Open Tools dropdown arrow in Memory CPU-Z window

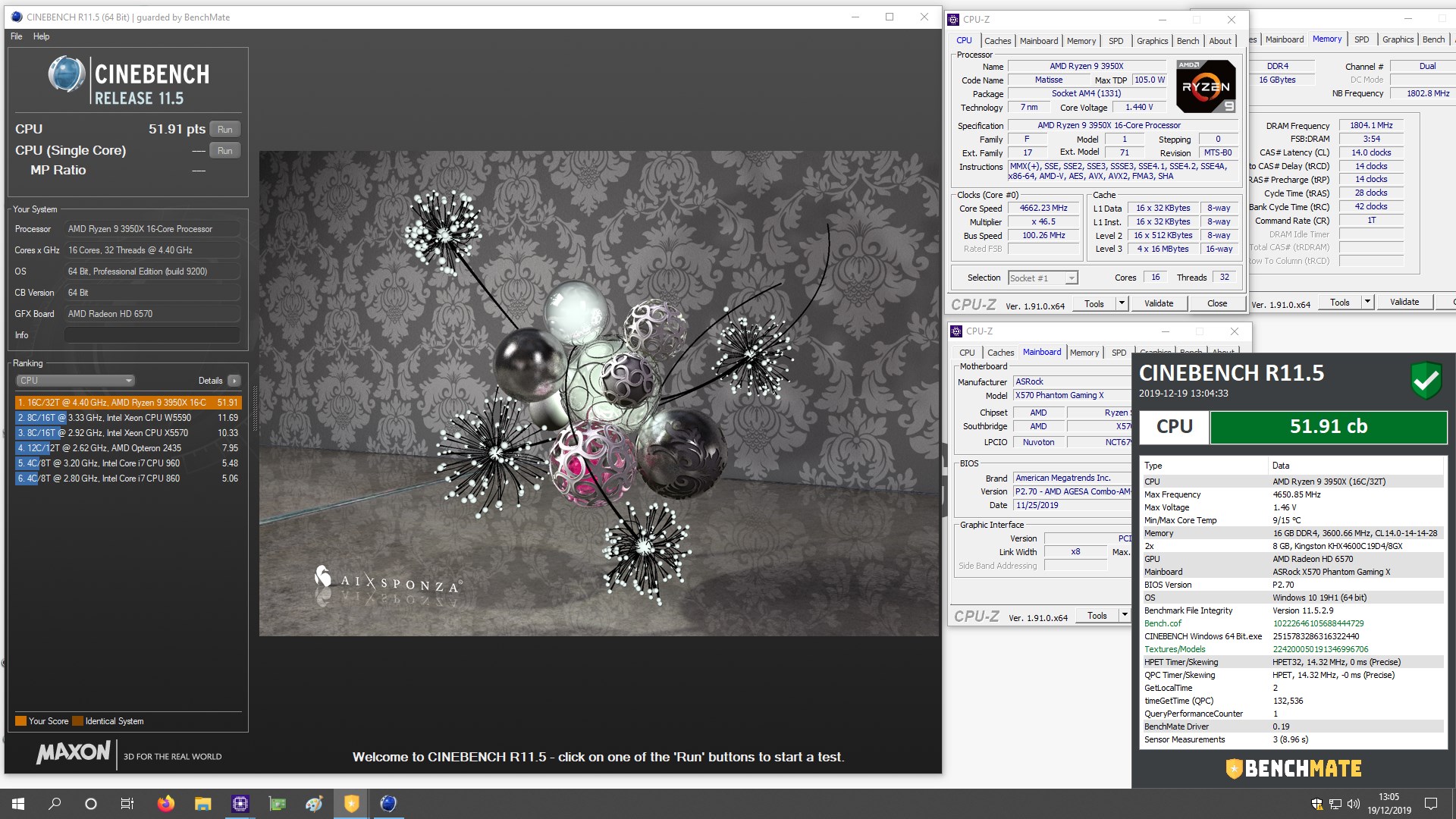coord(1367,303)
